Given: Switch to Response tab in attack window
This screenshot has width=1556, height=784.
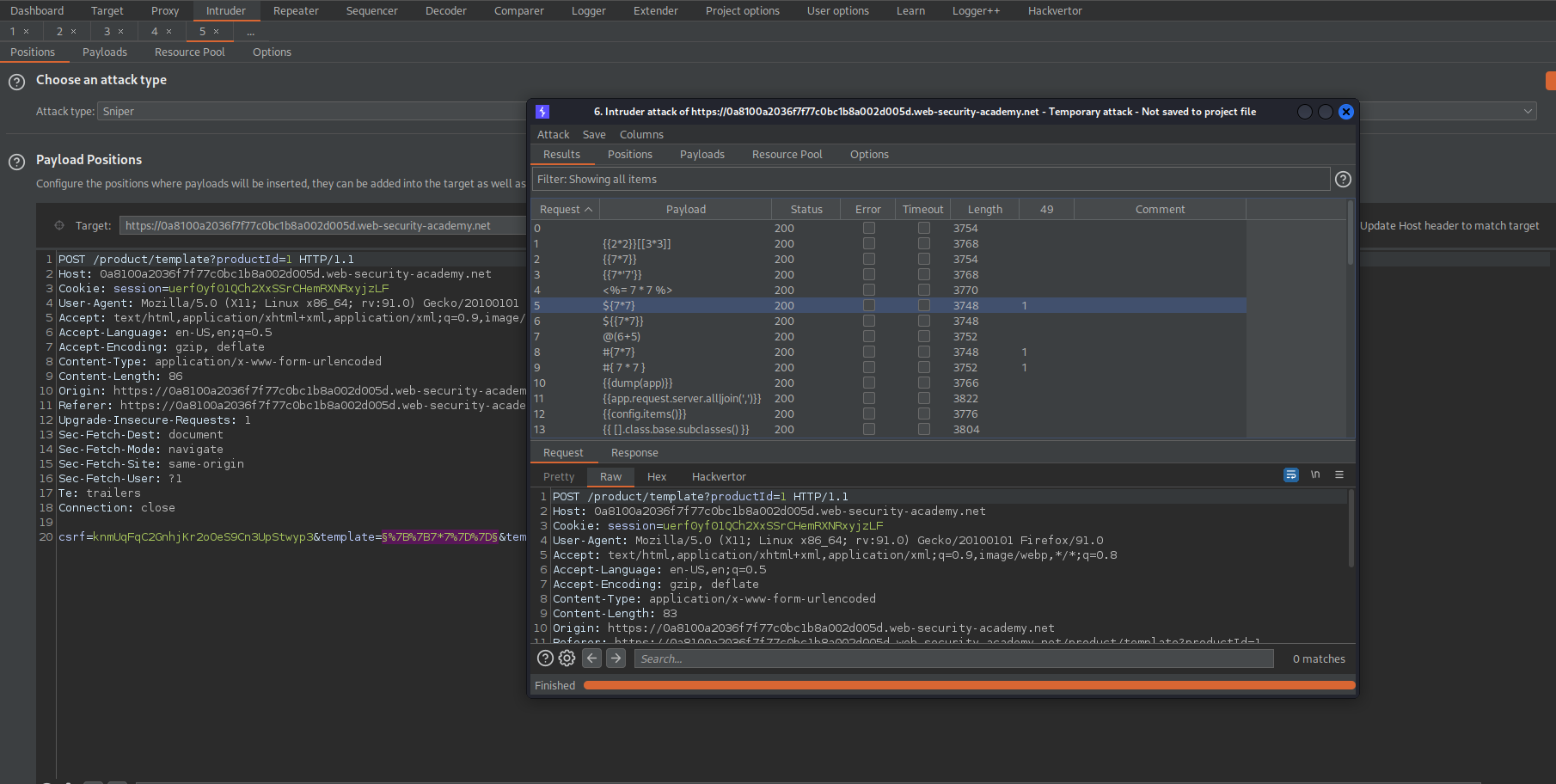Looking at the screenshot, I should pyautogui.click(x=634, y=452).
